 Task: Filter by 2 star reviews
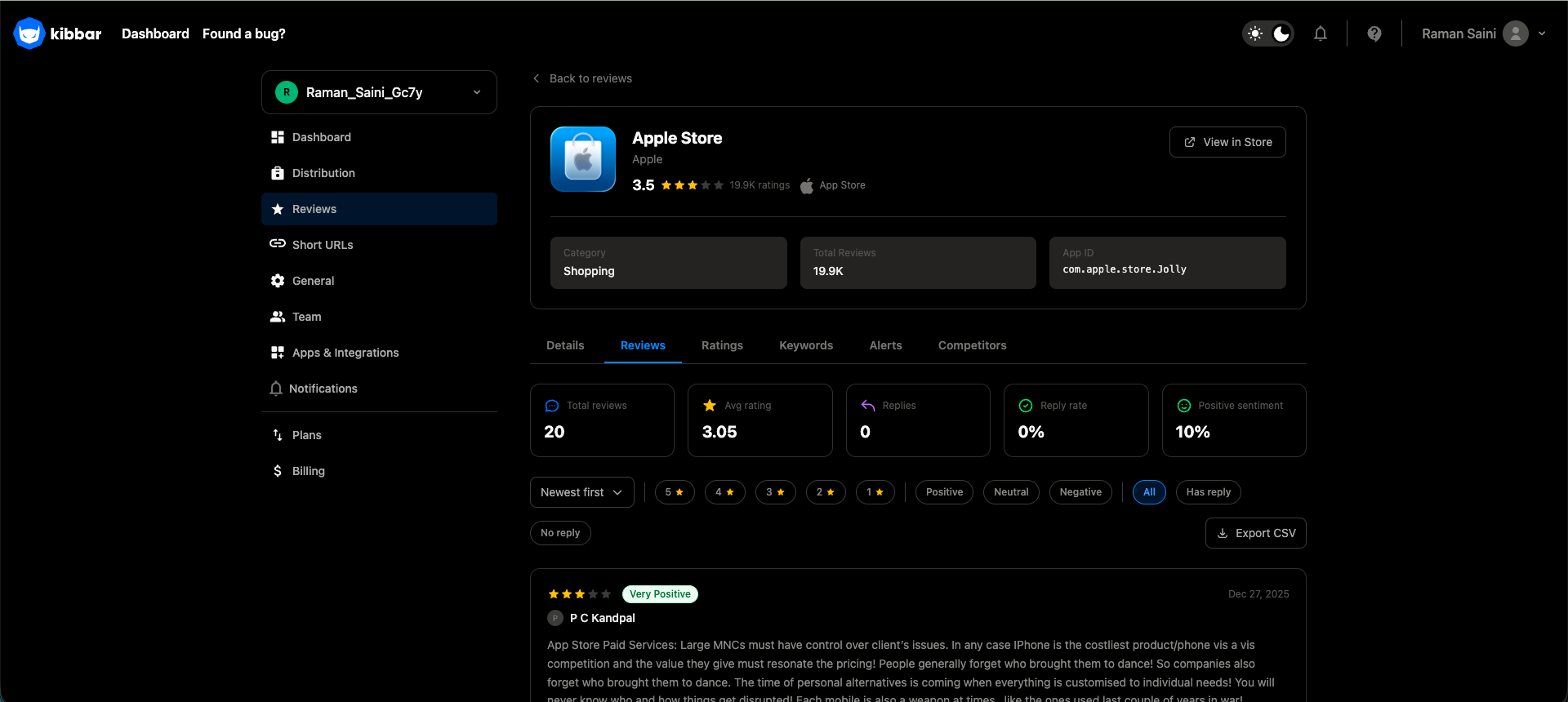click(x=826, y=492)
